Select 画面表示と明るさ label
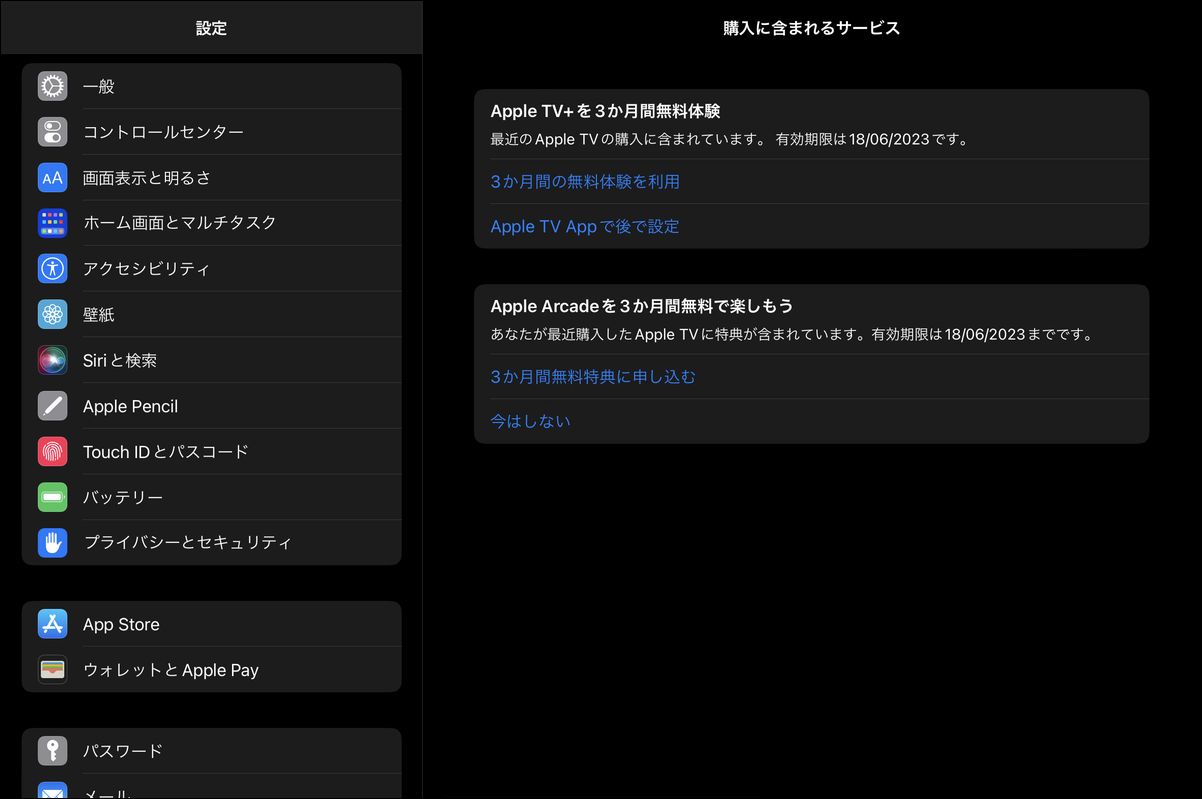The height and width of the screenshot is (799, 1202). 147,178
